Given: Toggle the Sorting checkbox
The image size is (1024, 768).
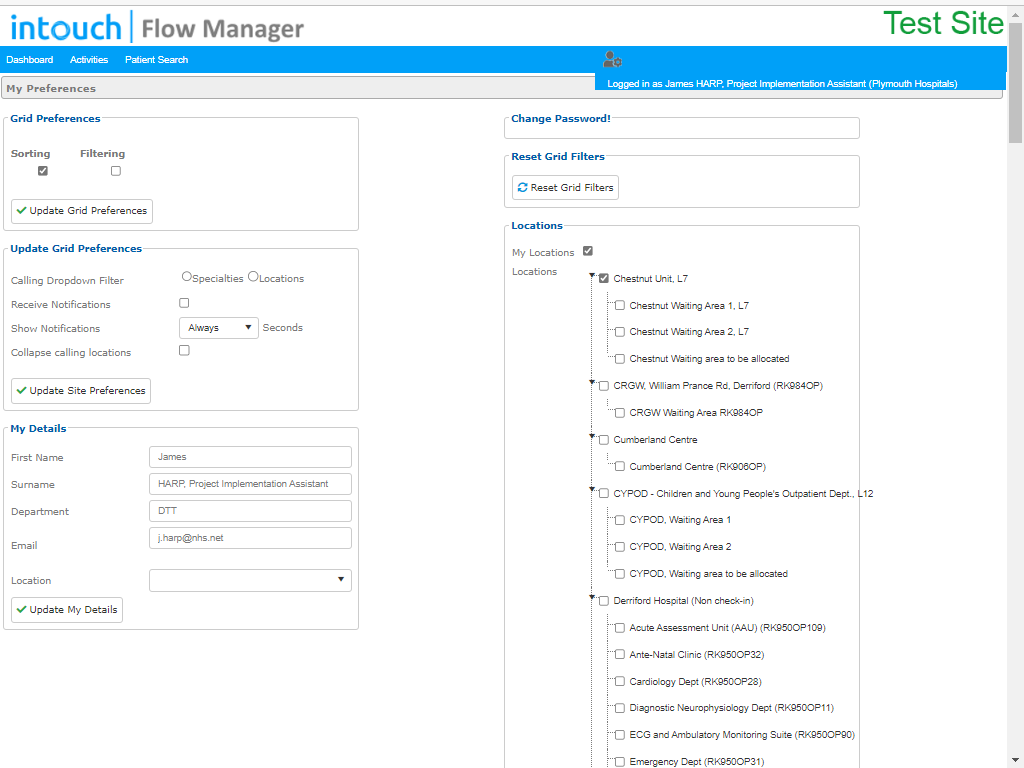Looking at the screenshot, I should click(42, 170).
